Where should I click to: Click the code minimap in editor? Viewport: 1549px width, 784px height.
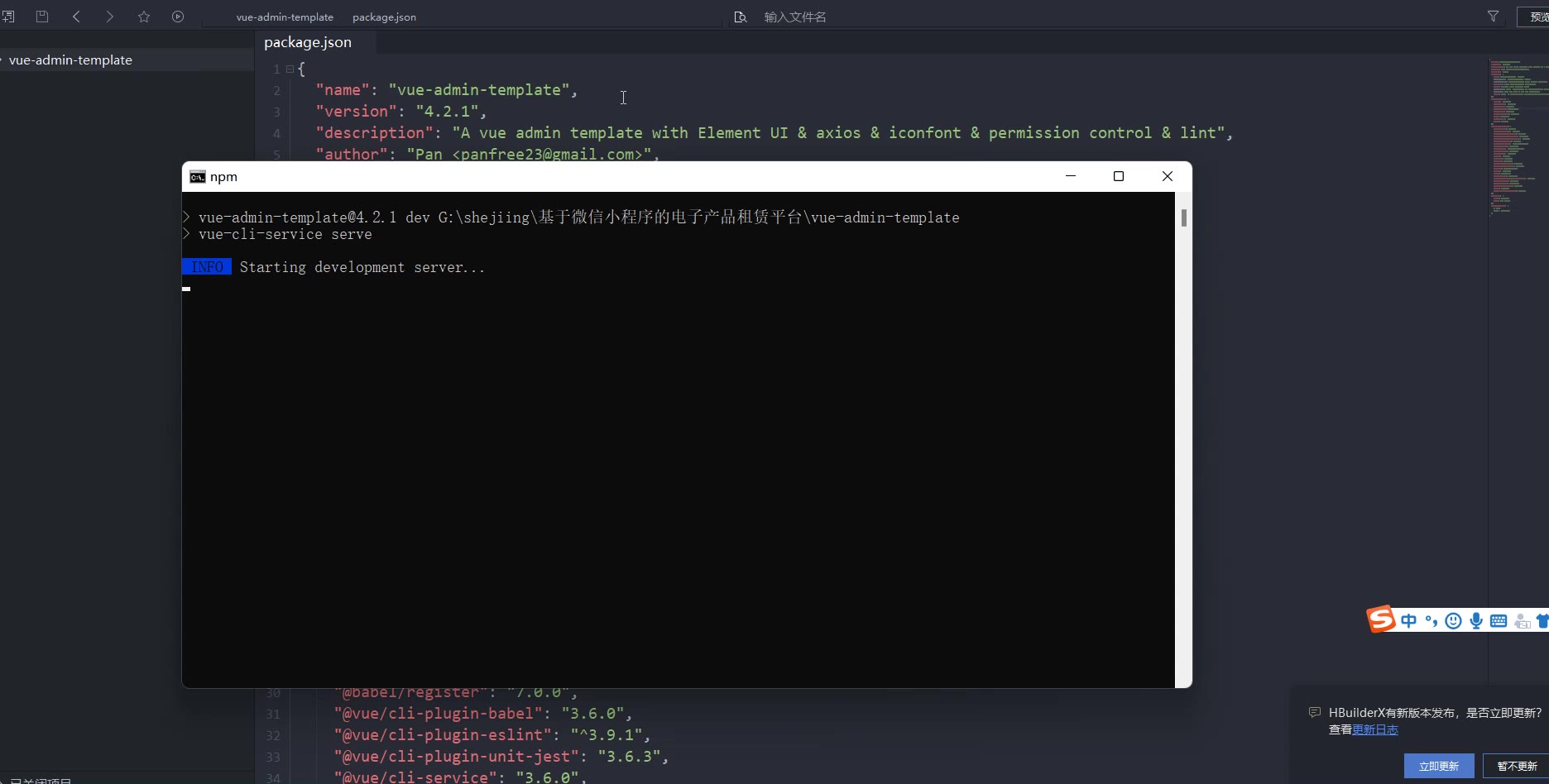point(1518,136)
